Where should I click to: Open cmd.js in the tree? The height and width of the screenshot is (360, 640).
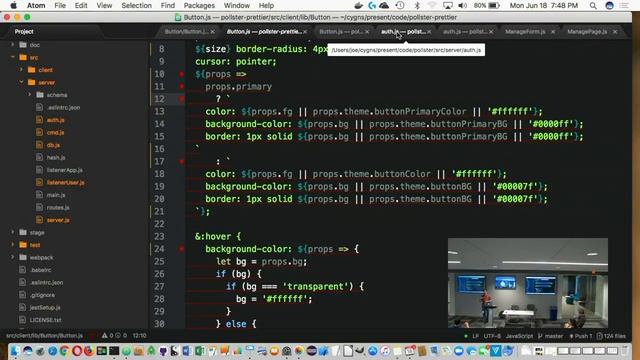click(55, 132)
